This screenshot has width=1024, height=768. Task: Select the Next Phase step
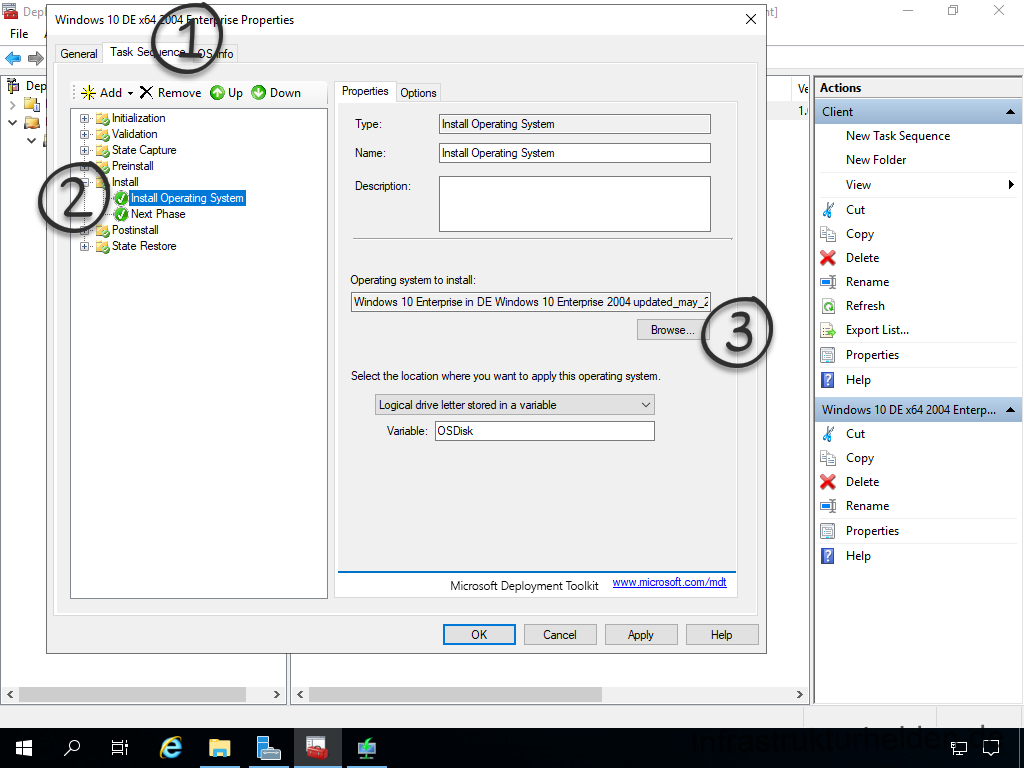point(158,214)
